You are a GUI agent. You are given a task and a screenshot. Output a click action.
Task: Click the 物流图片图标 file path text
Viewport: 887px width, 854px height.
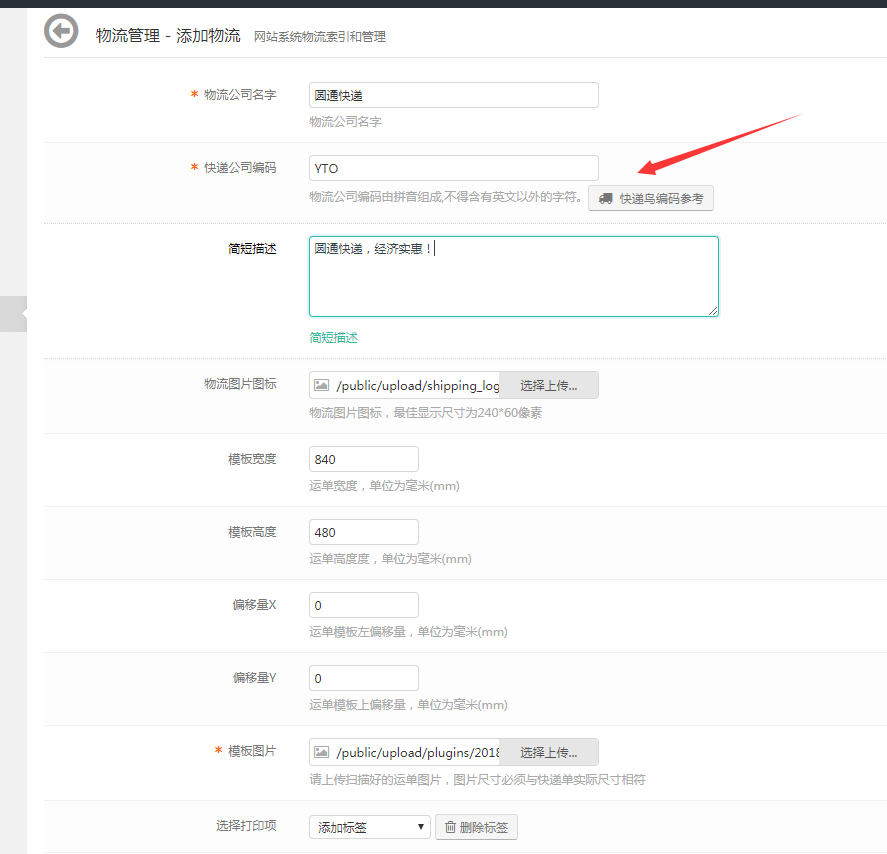pos(417,386)
